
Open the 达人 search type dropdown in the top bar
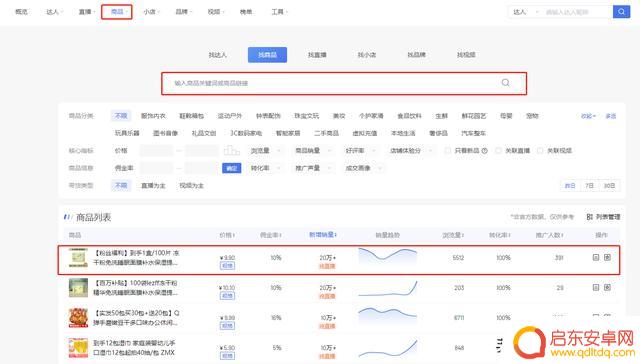pyautogui.click(x=525, y=12)
